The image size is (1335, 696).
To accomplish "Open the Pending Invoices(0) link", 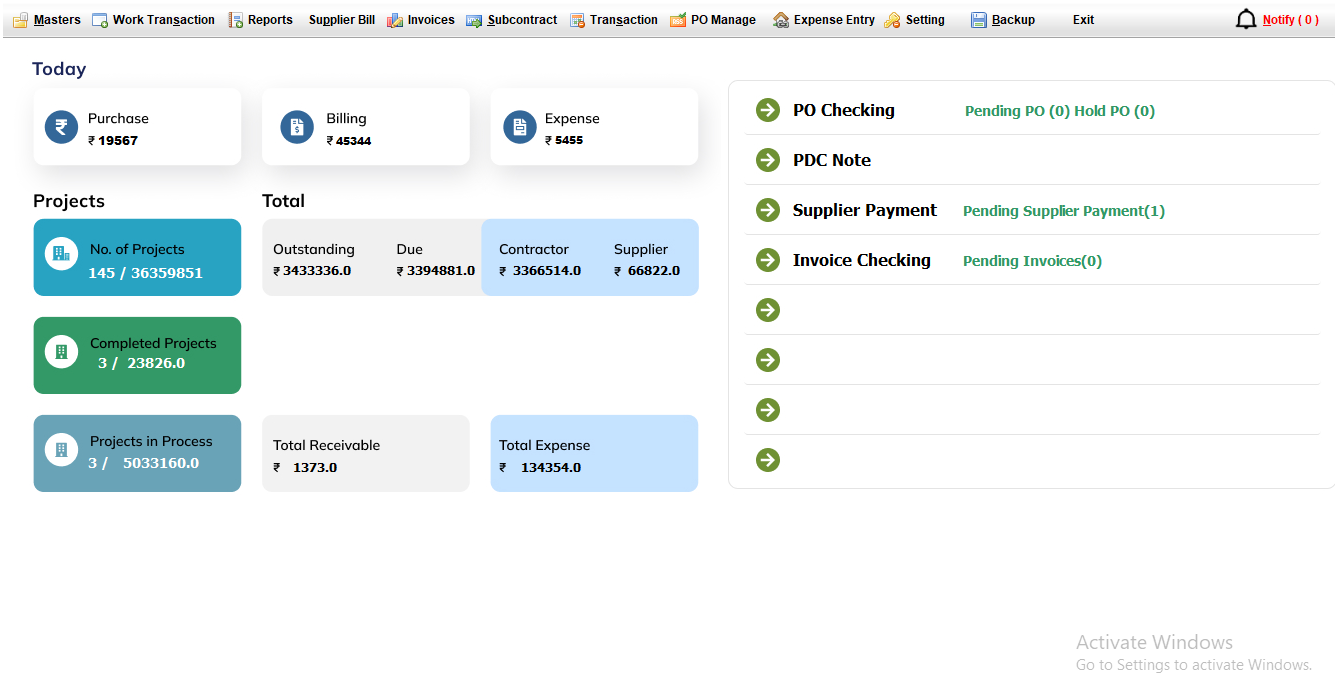I will pyautogui.click(x=1032, y=261).
